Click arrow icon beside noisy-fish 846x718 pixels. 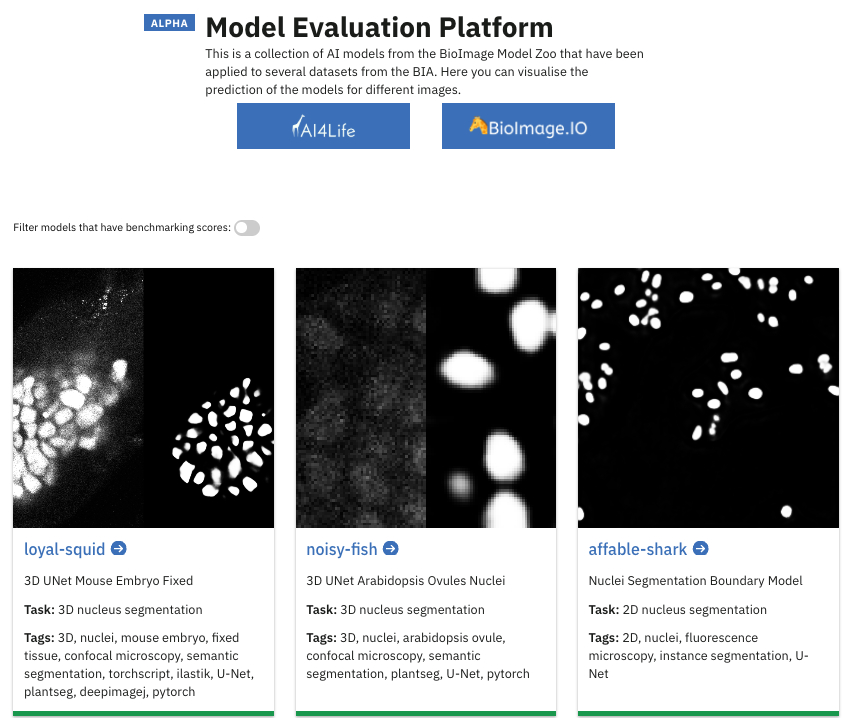click(x=391, y=549)
